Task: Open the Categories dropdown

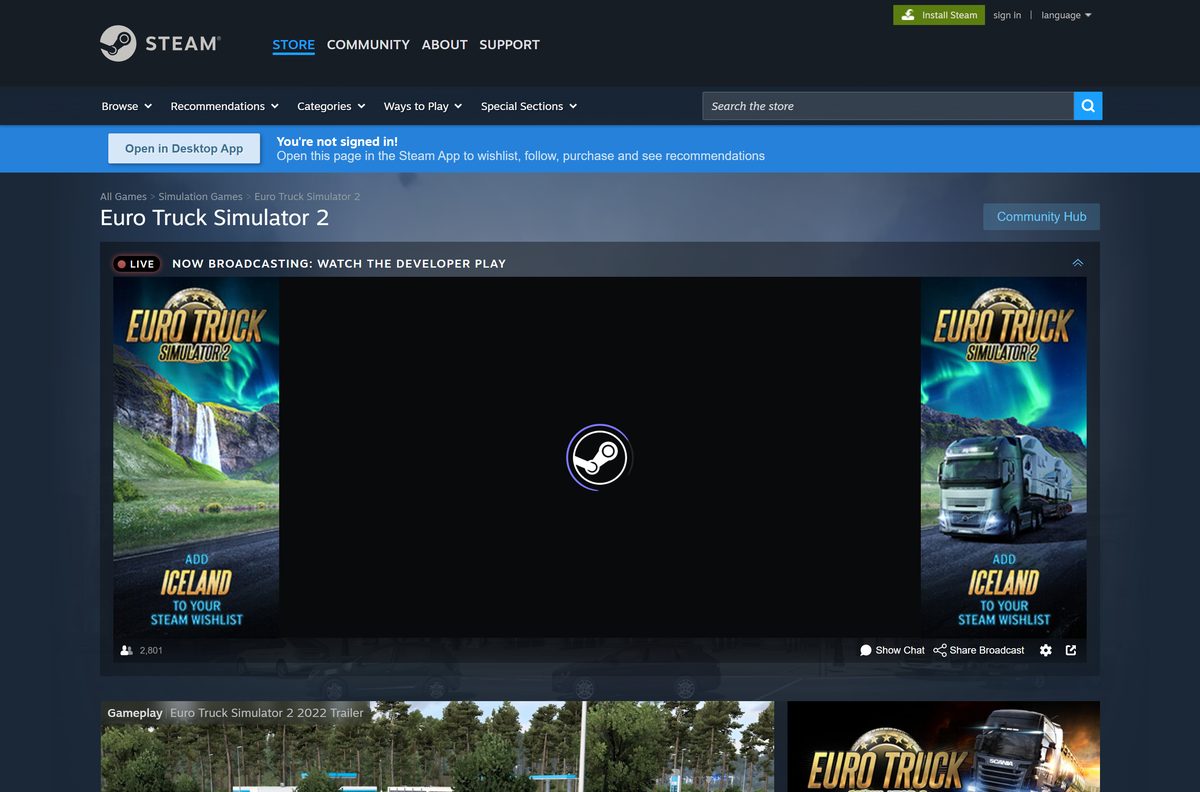Action: coord(331,106)
